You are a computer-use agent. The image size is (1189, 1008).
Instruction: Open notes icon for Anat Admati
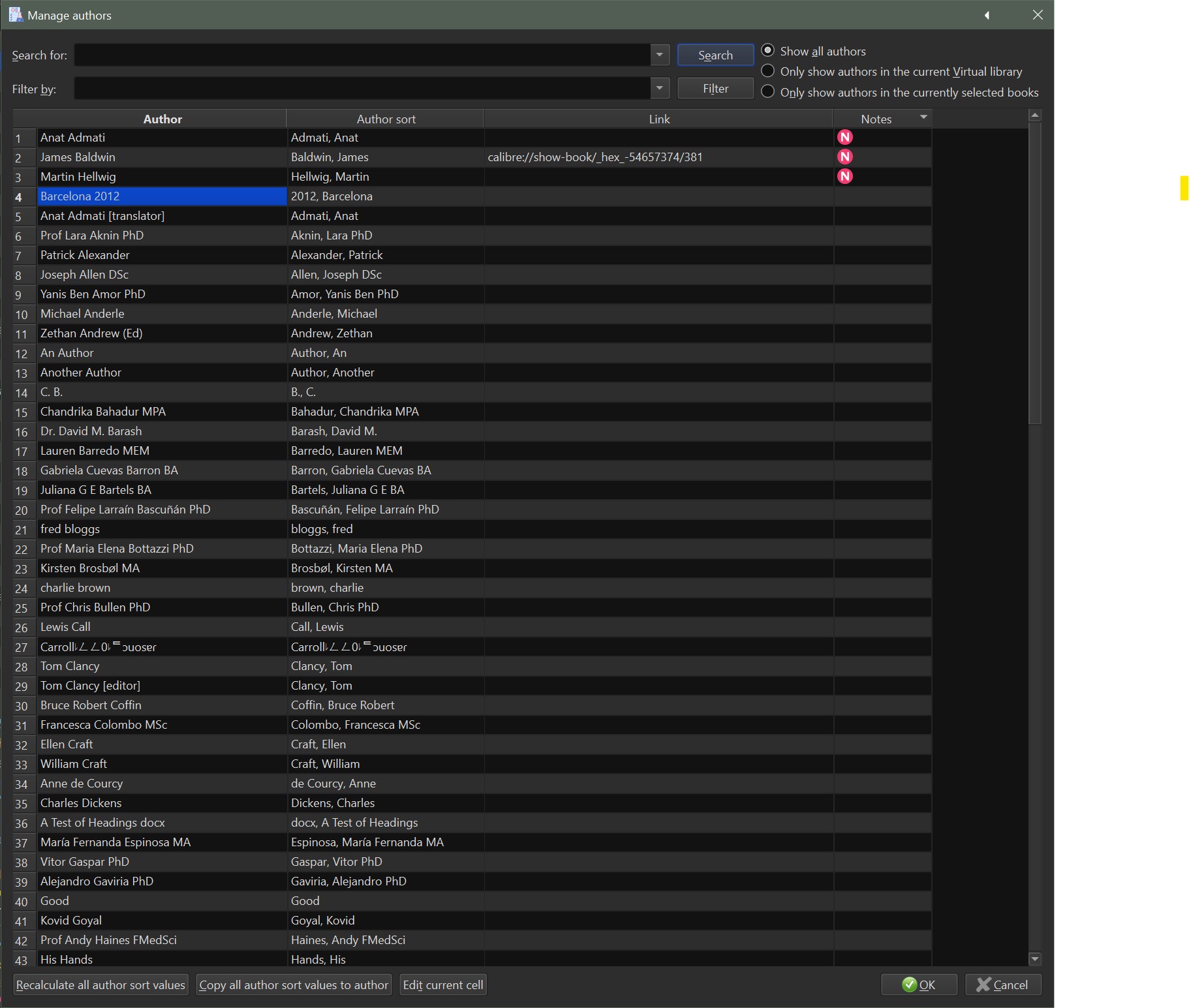845,137
